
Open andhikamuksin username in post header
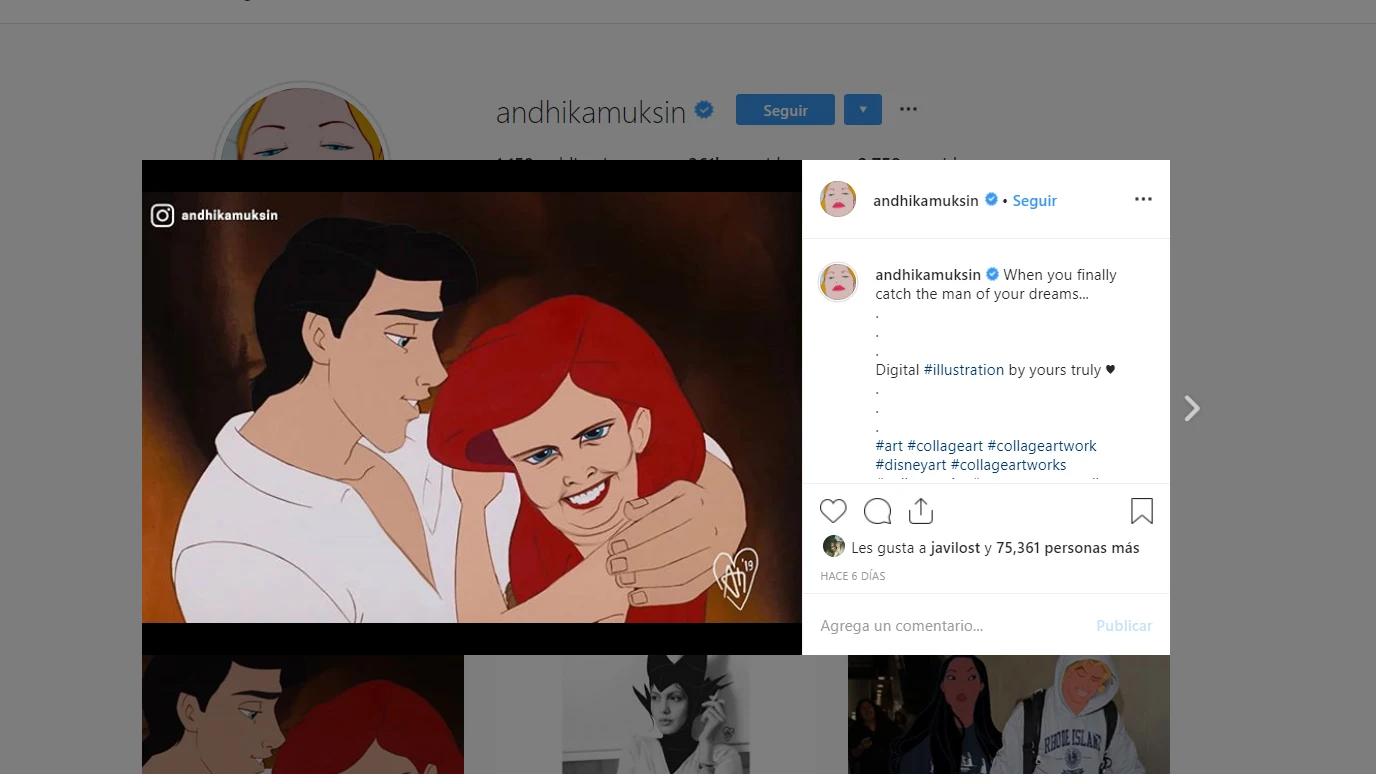pos(926,201)
